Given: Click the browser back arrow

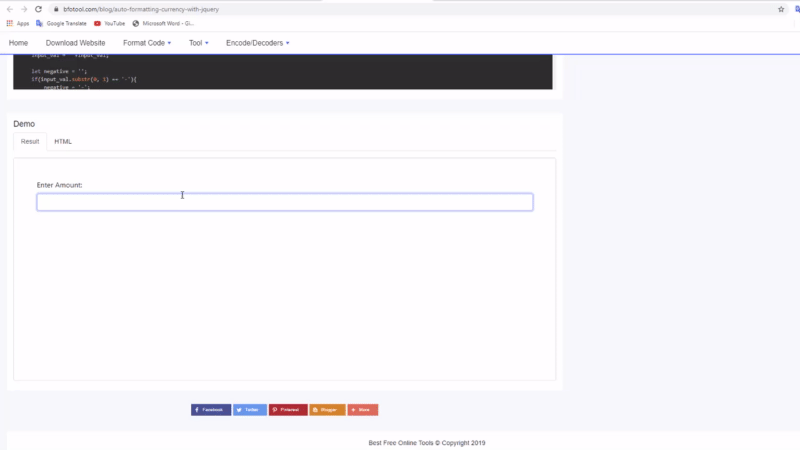Looking at the screenshot, I should coord(10,9).
